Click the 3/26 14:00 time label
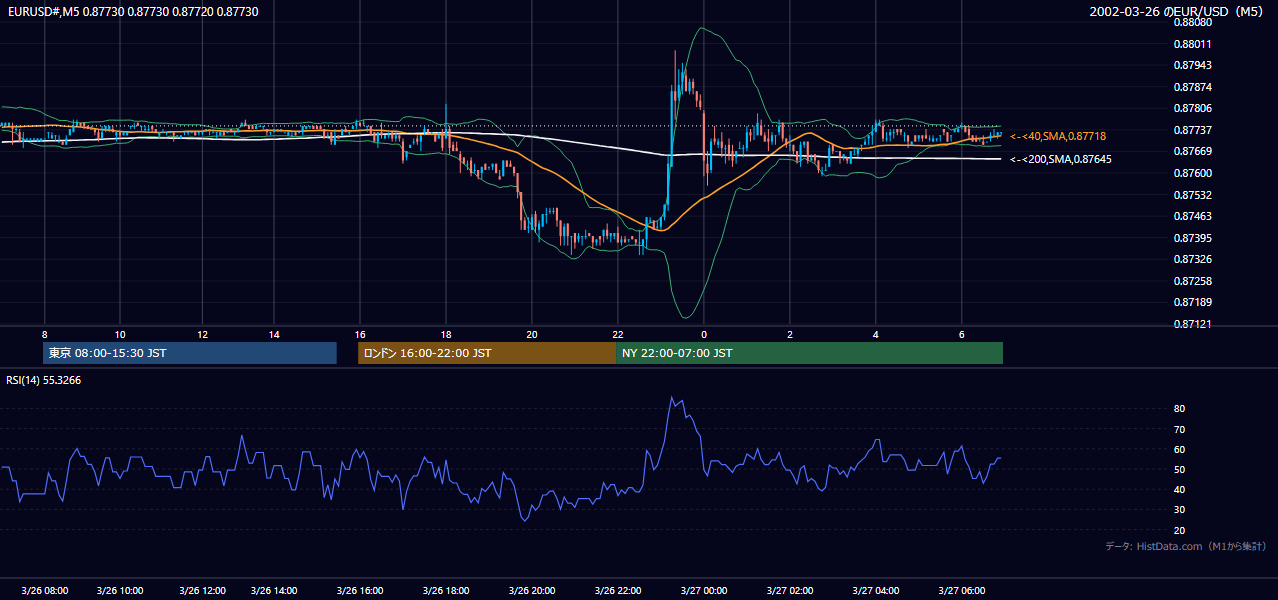 (275, 590)
